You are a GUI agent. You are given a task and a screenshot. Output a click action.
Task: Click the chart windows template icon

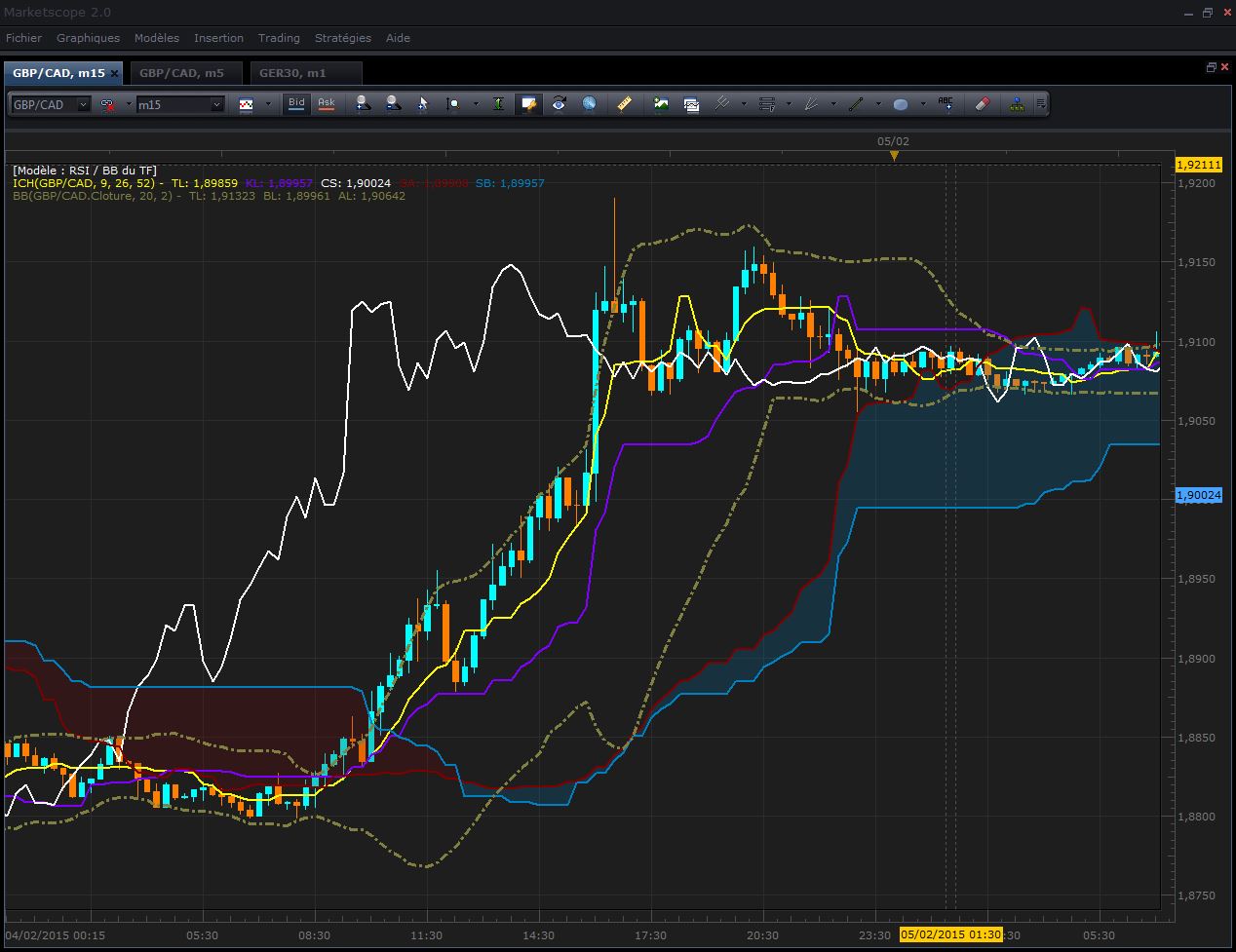pos(691,103)
